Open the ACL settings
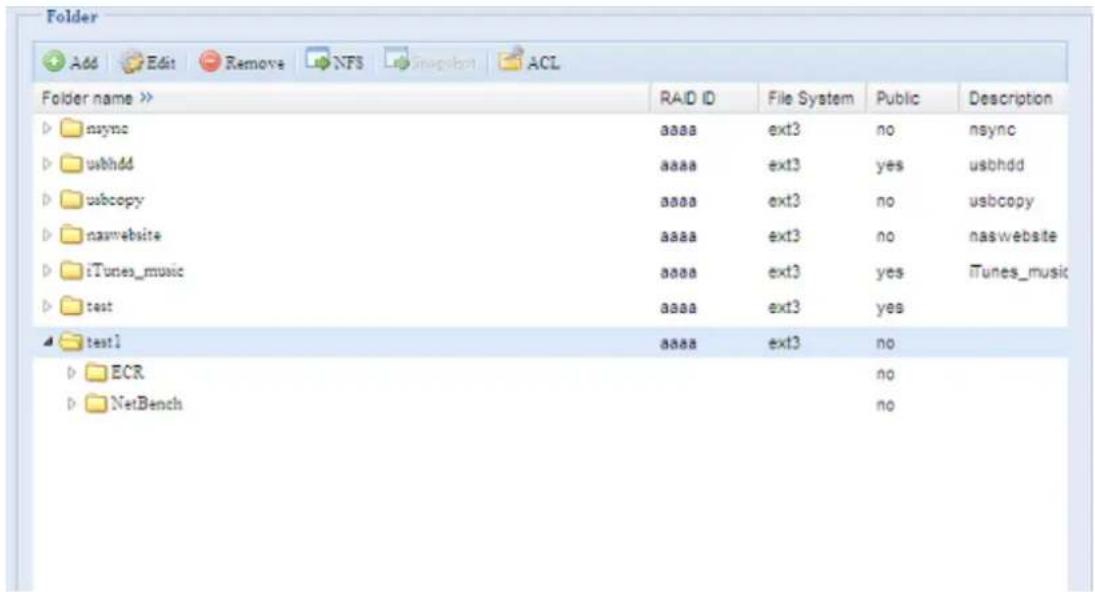 coord(529,61)
